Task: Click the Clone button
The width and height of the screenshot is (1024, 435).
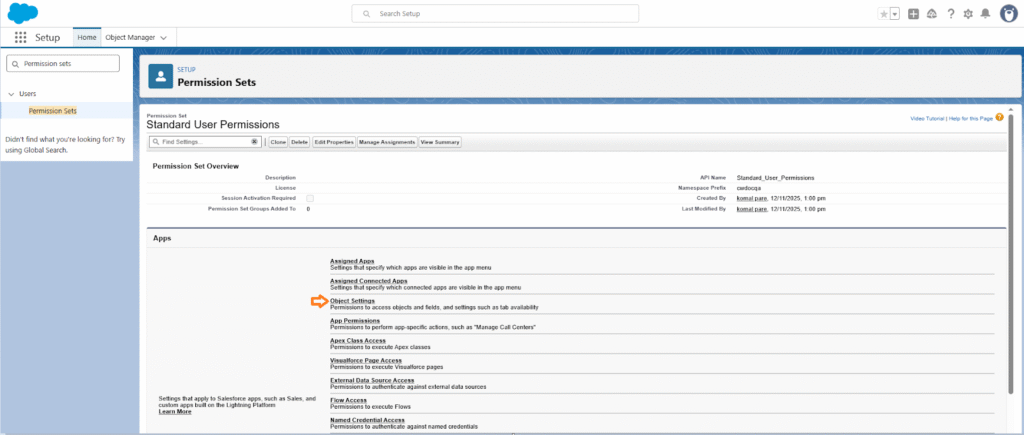Action: (x=278, y=142)
